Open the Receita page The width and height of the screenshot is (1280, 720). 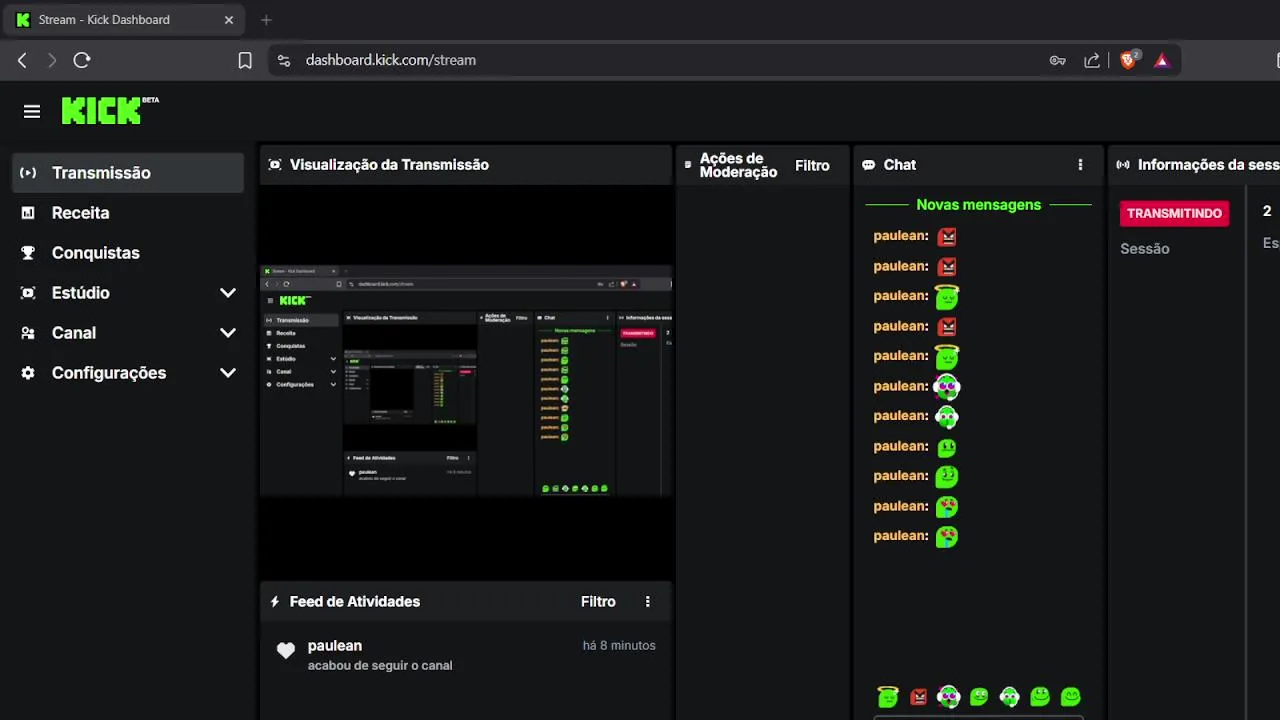pos(128,213)
